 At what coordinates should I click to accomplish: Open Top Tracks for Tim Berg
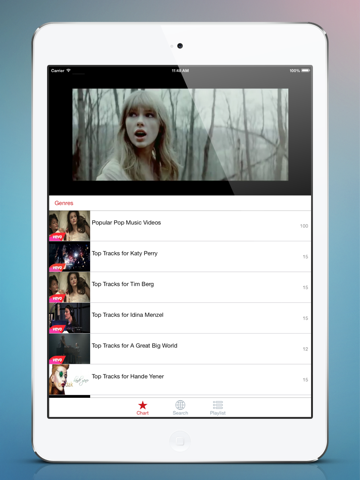pos(180,287)
